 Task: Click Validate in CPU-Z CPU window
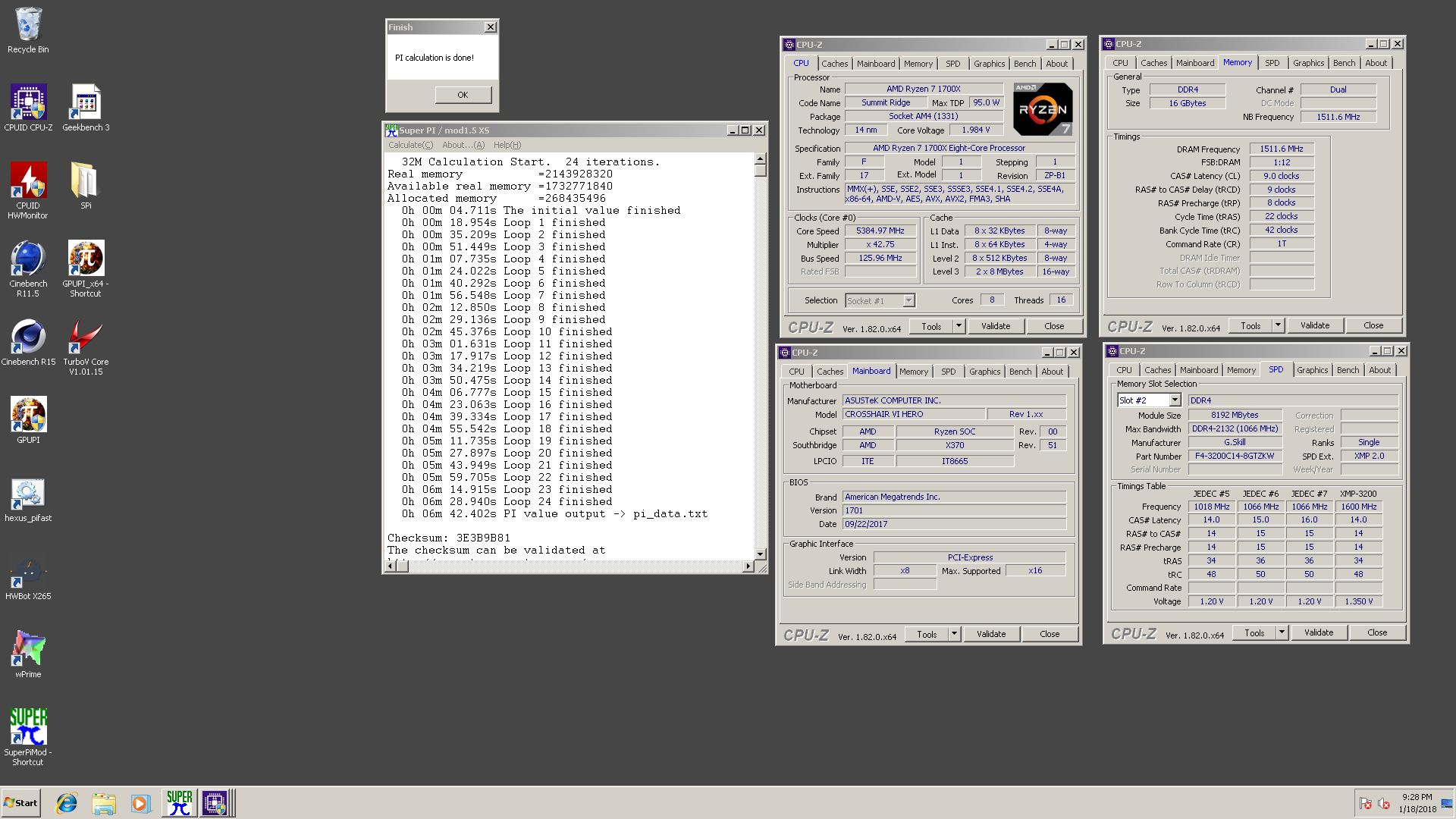pyautogui.click(x=995, y=326)
